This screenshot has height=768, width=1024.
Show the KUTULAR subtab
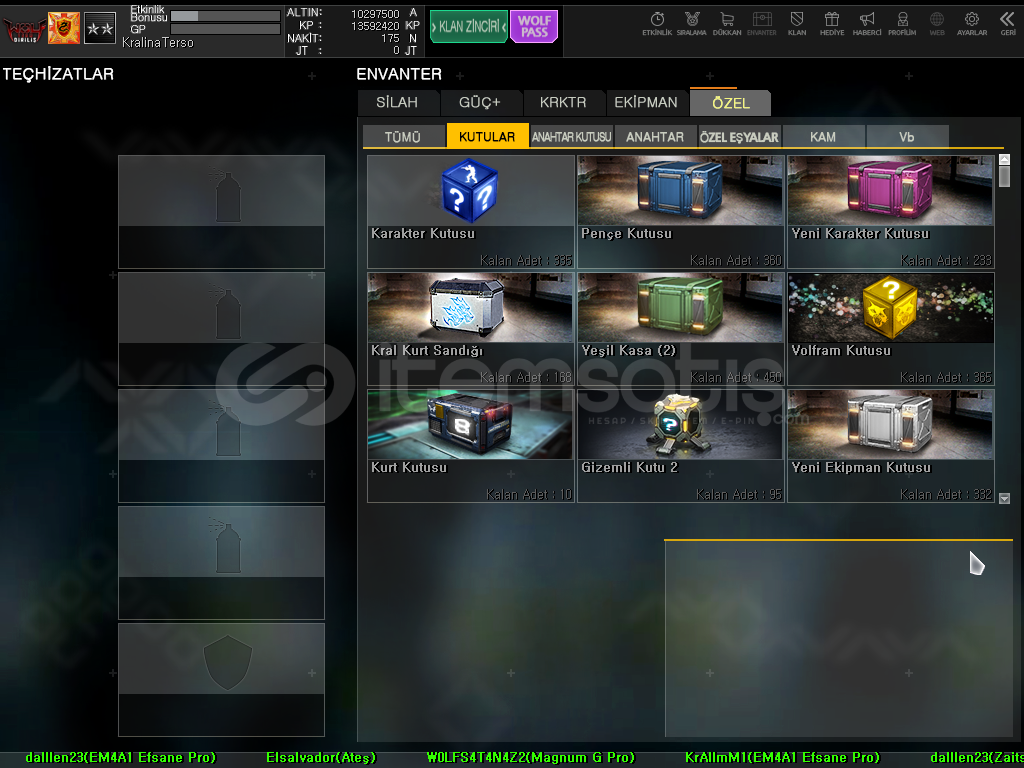(x=487, y=136)
